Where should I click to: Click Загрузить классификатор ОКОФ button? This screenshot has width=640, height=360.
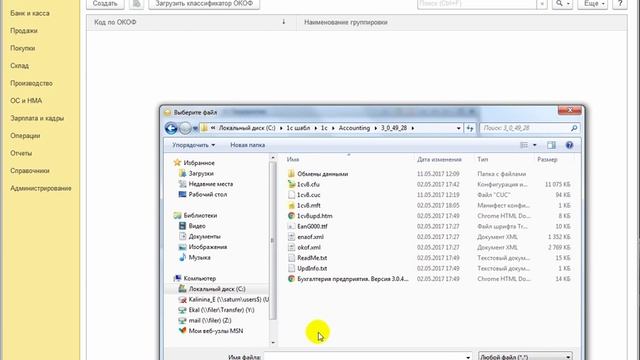[x=204, y=4]
